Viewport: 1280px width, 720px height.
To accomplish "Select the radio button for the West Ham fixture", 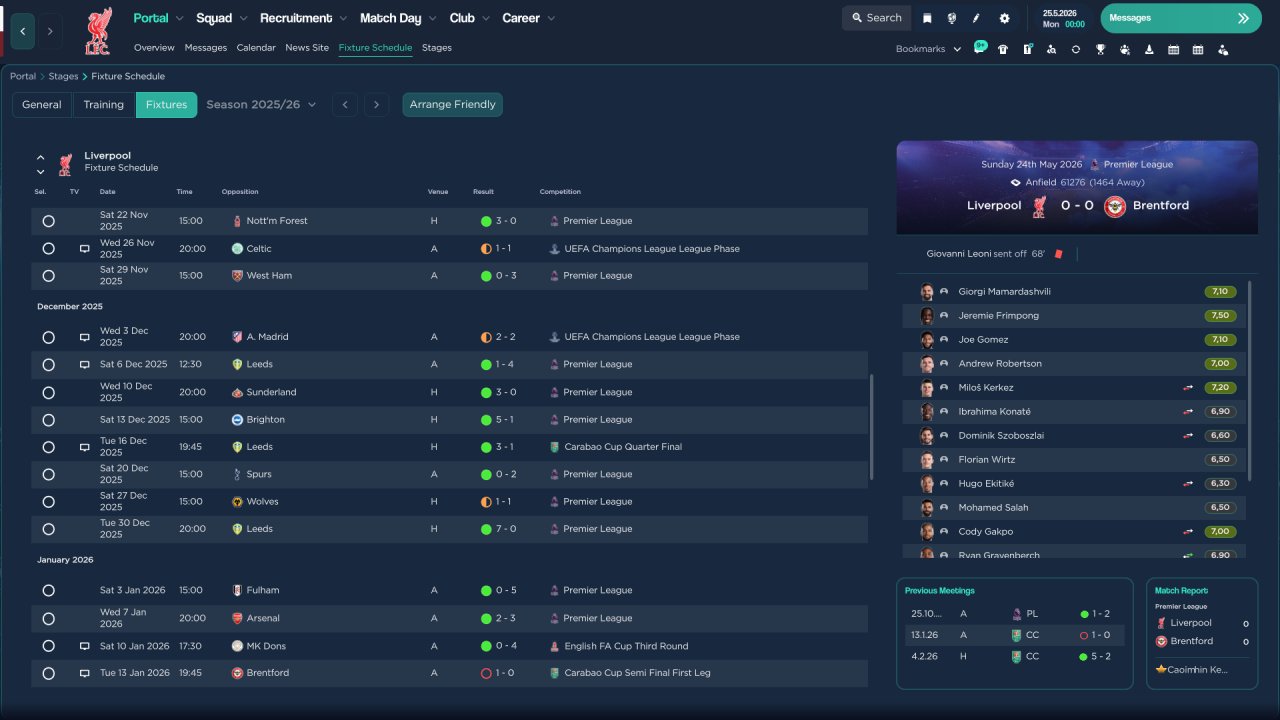I will coord(48,276).
